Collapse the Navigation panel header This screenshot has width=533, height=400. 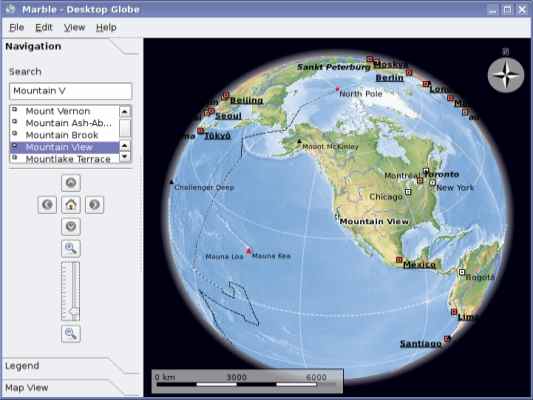click(33, 46)
